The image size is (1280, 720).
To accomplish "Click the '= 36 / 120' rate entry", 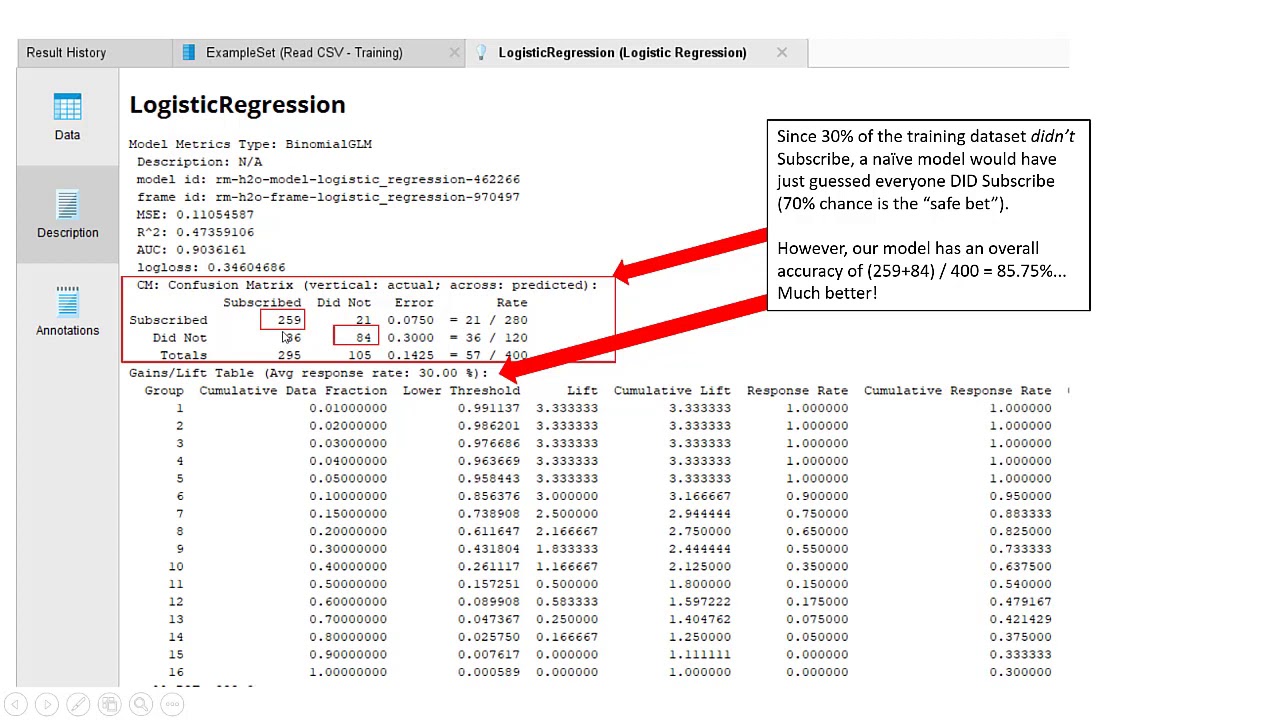I will click(488, 338).
